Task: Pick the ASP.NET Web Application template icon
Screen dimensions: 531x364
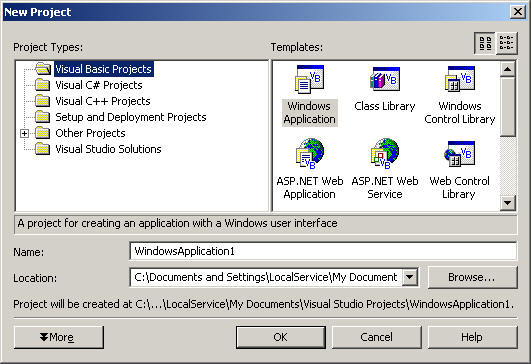Action: [310, 153]
